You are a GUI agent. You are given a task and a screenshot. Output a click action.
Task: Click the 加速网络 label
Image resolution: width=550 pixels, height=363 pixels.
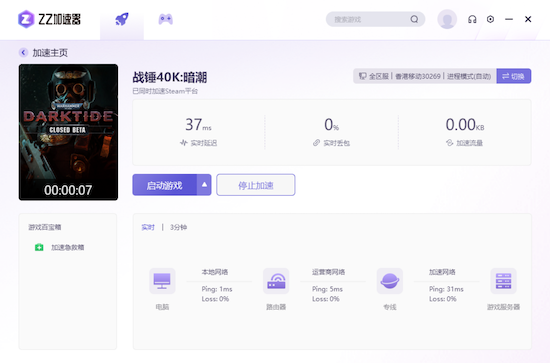click(442, 272)
